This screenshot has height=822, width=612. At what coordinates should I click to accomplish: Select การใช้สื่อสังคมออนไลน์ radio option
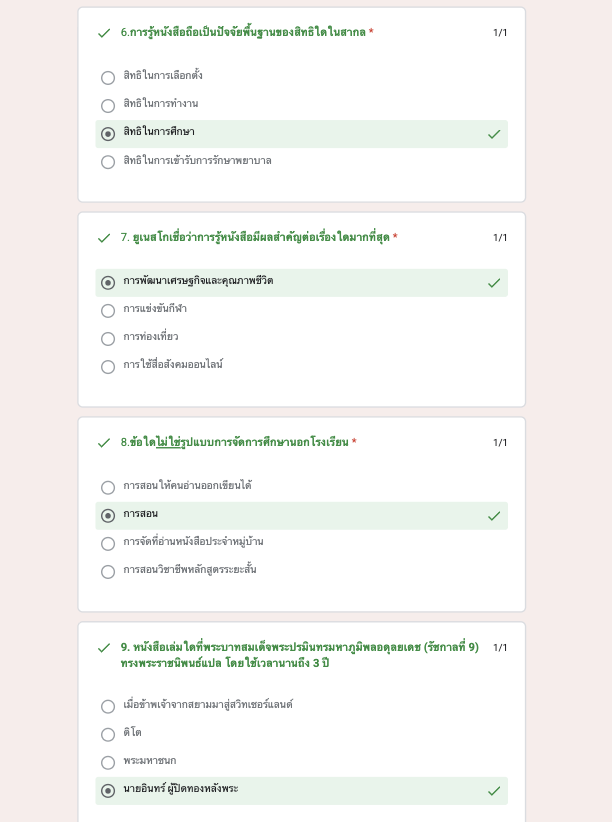pyautogui.click(x=108, y=367)
